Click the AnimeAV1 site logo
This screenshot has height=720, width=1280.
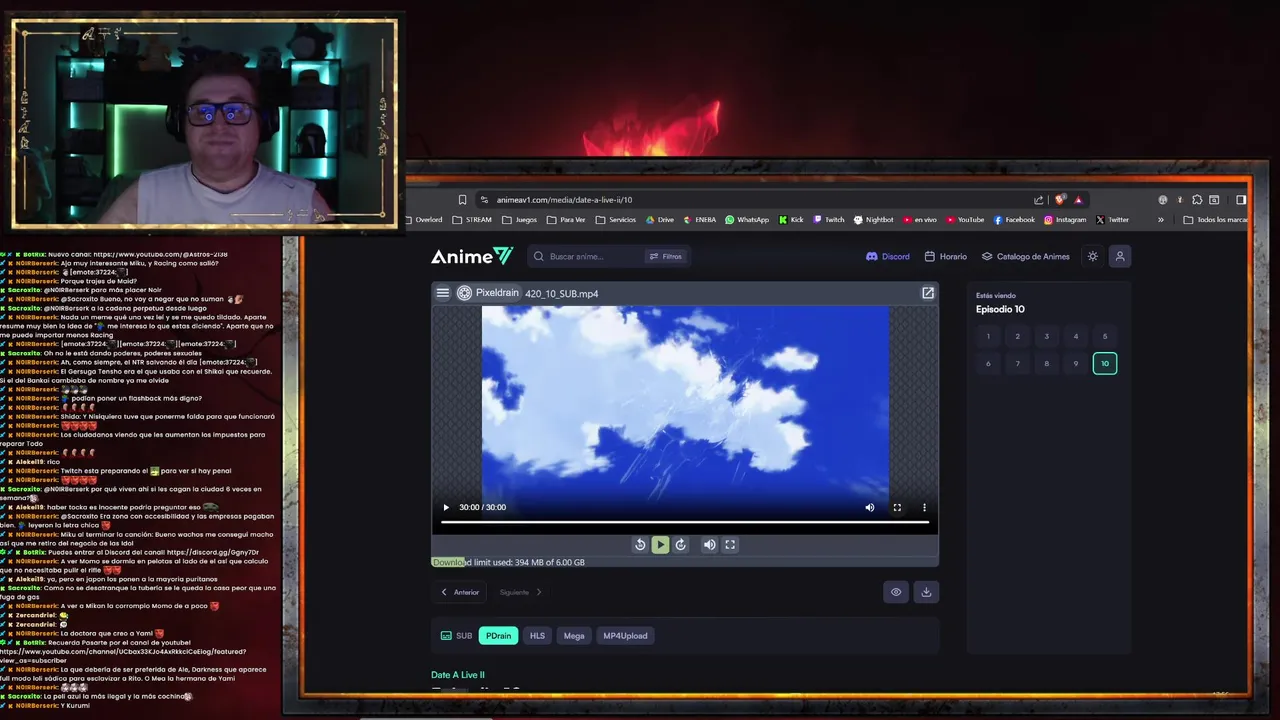(472, 256)
